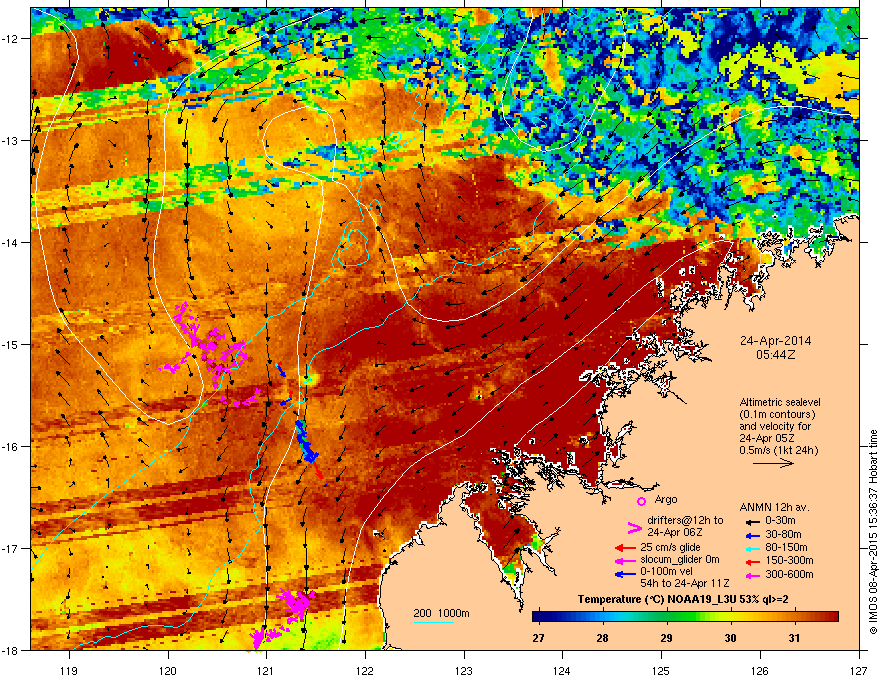Image resolution: width=880 pixels, height=680 pixels.
Task: Click the 119 longitude axis label
Action: coord(69,670)
